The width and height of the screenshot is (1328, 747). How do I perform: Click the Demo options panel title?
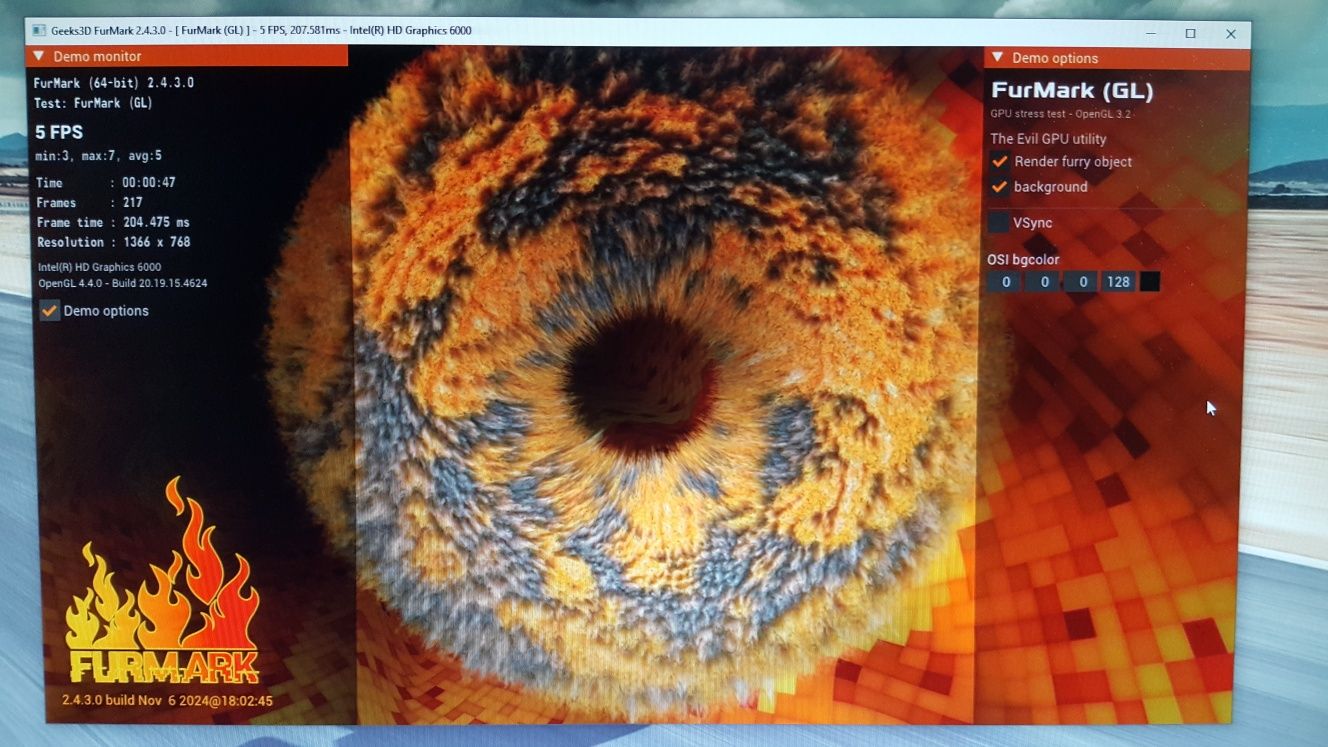point(1055,58)
